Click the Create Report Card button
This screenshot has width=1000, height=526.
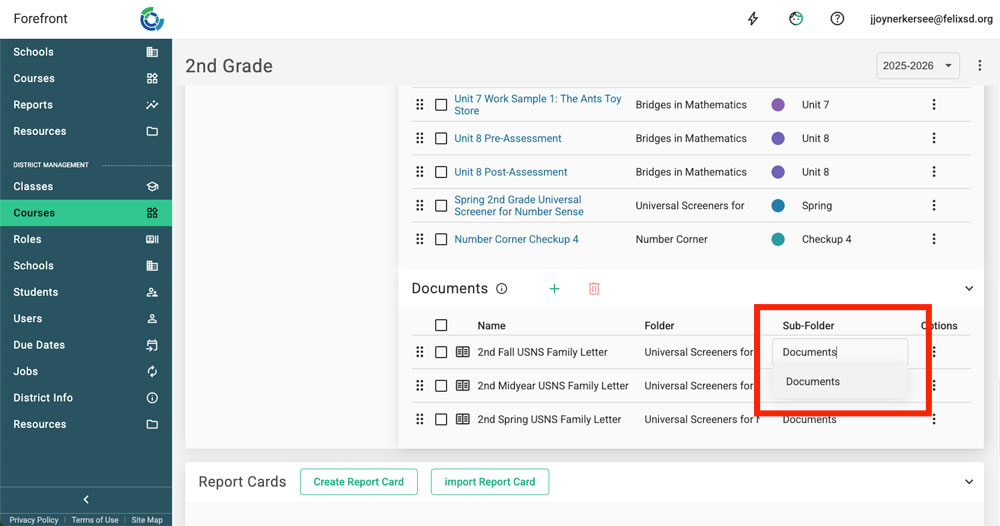point(359,482)
